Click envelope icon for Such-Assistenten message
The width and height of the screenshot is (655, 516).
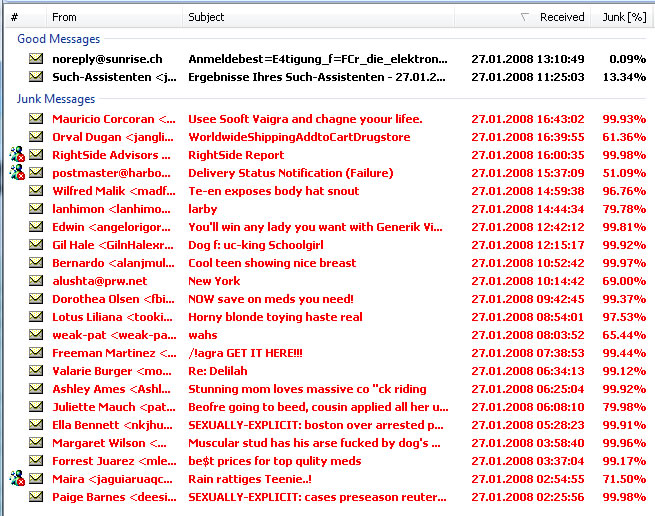[36, 76]
